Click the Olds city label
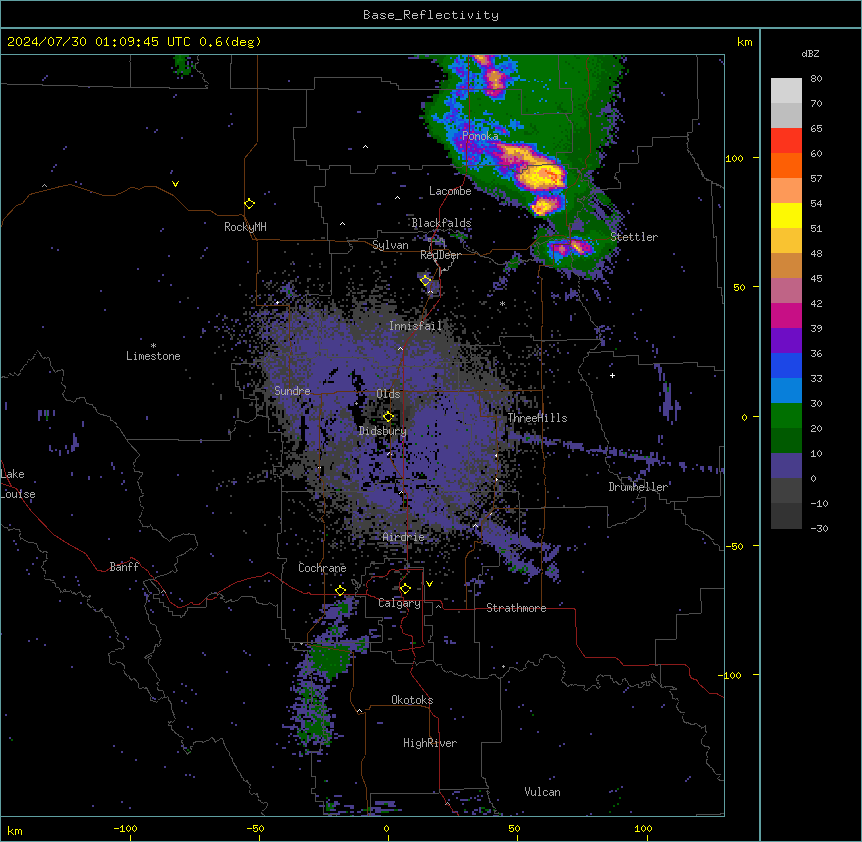The image size is (862, 842). tap(388, 394)
